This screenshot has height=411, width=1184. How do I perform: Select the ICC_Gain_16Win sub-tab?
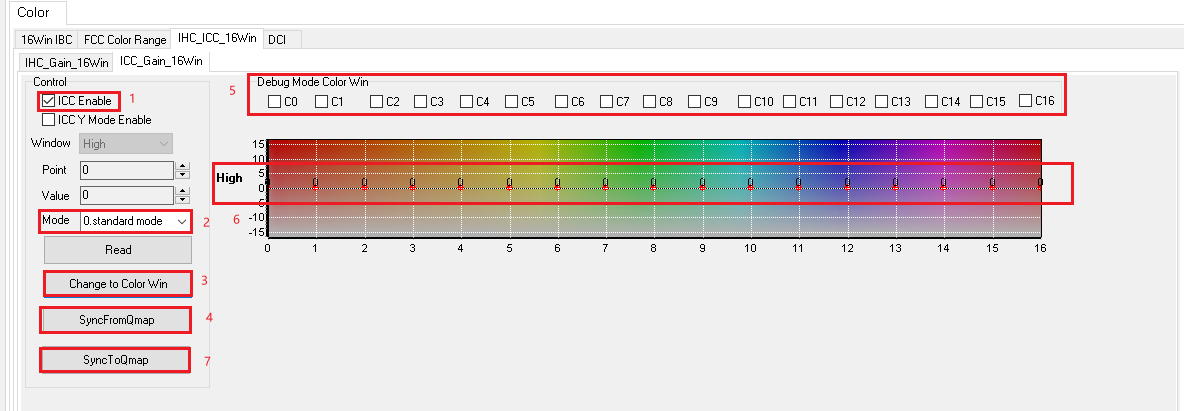click(162, 60)
